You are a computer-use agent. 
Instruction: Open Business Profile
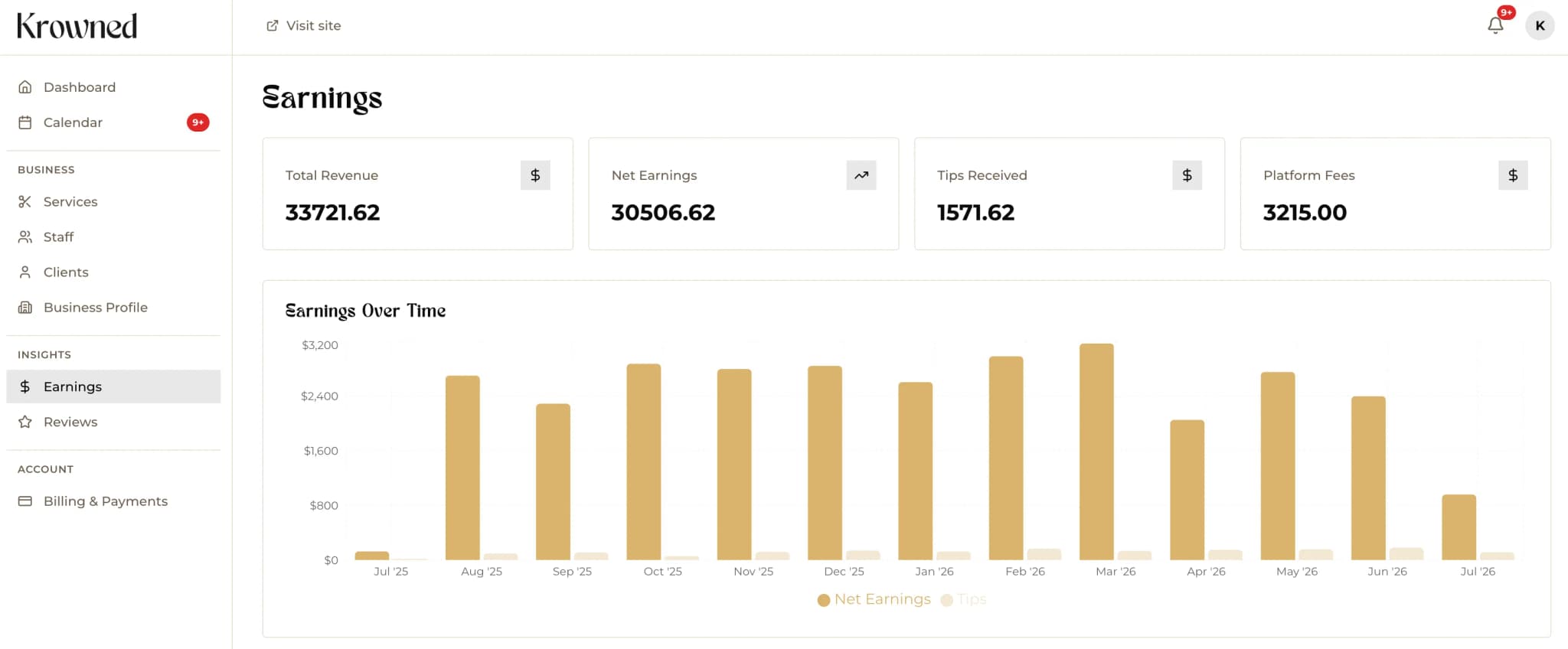pos(113,308)
